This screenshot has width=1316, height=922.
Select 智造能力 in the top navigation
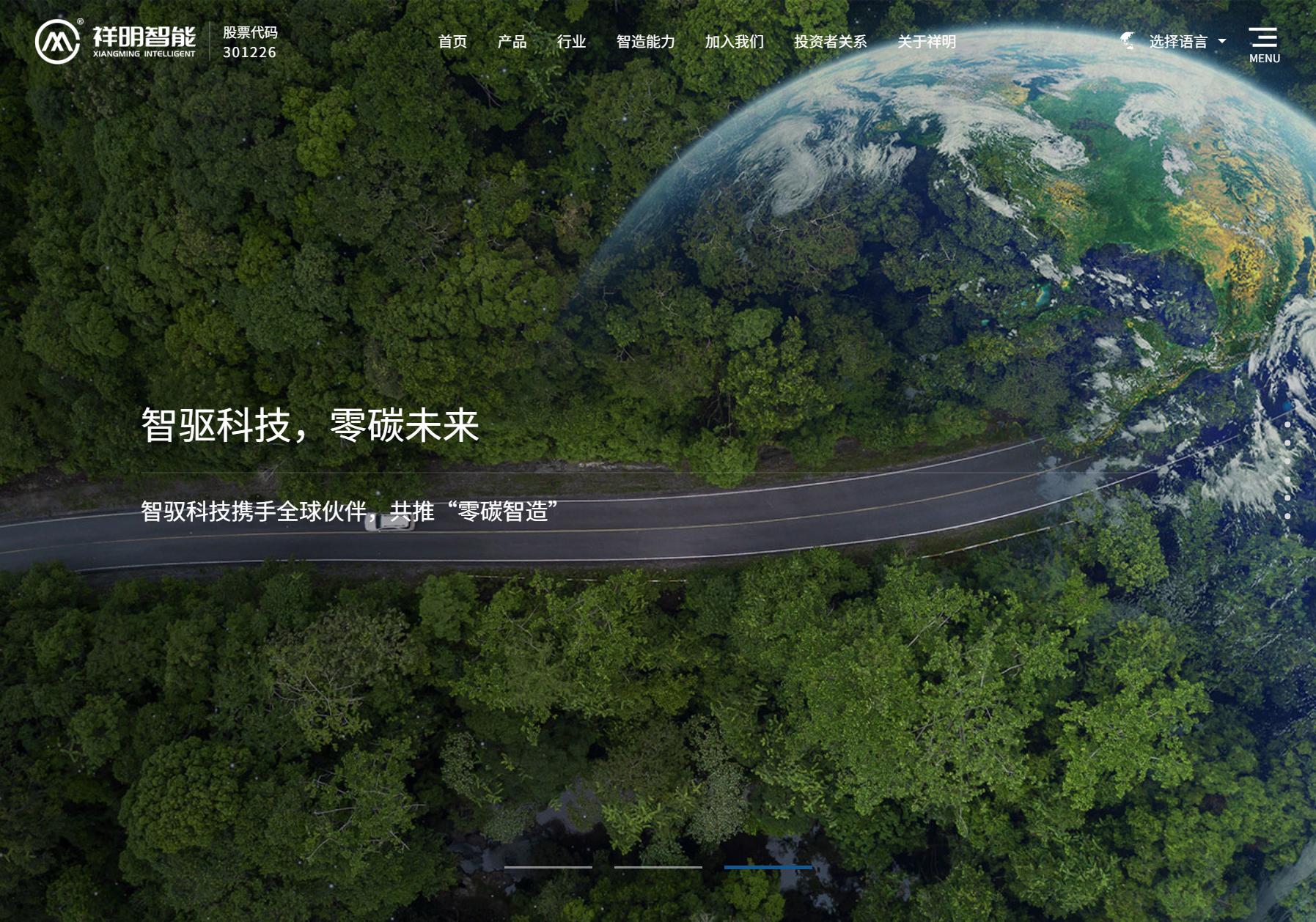(645, 42)
